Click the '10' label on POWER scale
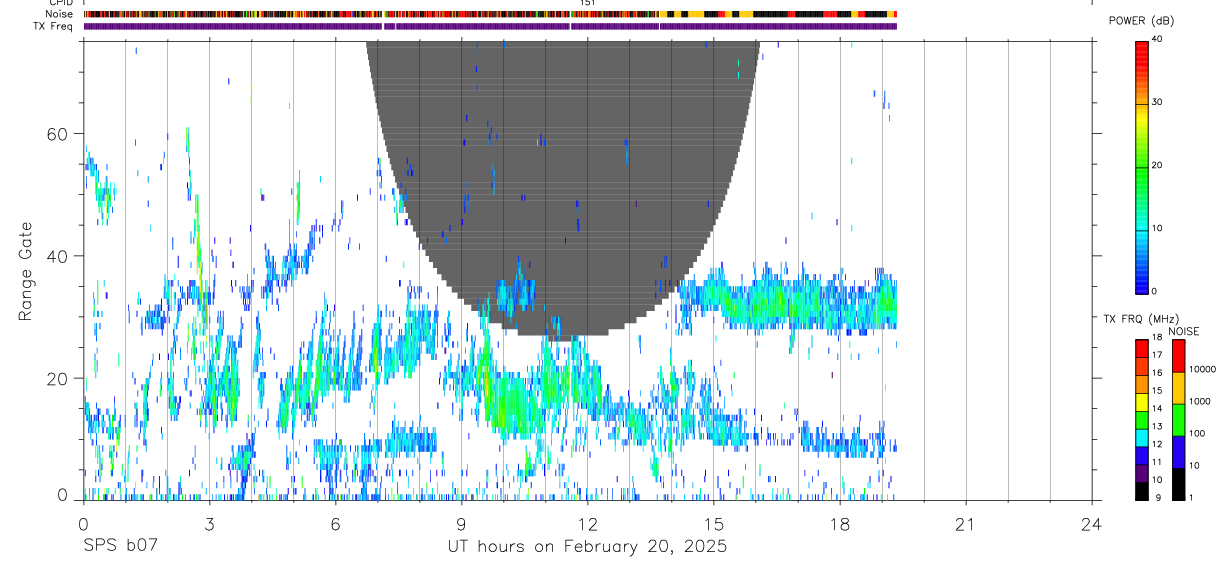 1157,228
